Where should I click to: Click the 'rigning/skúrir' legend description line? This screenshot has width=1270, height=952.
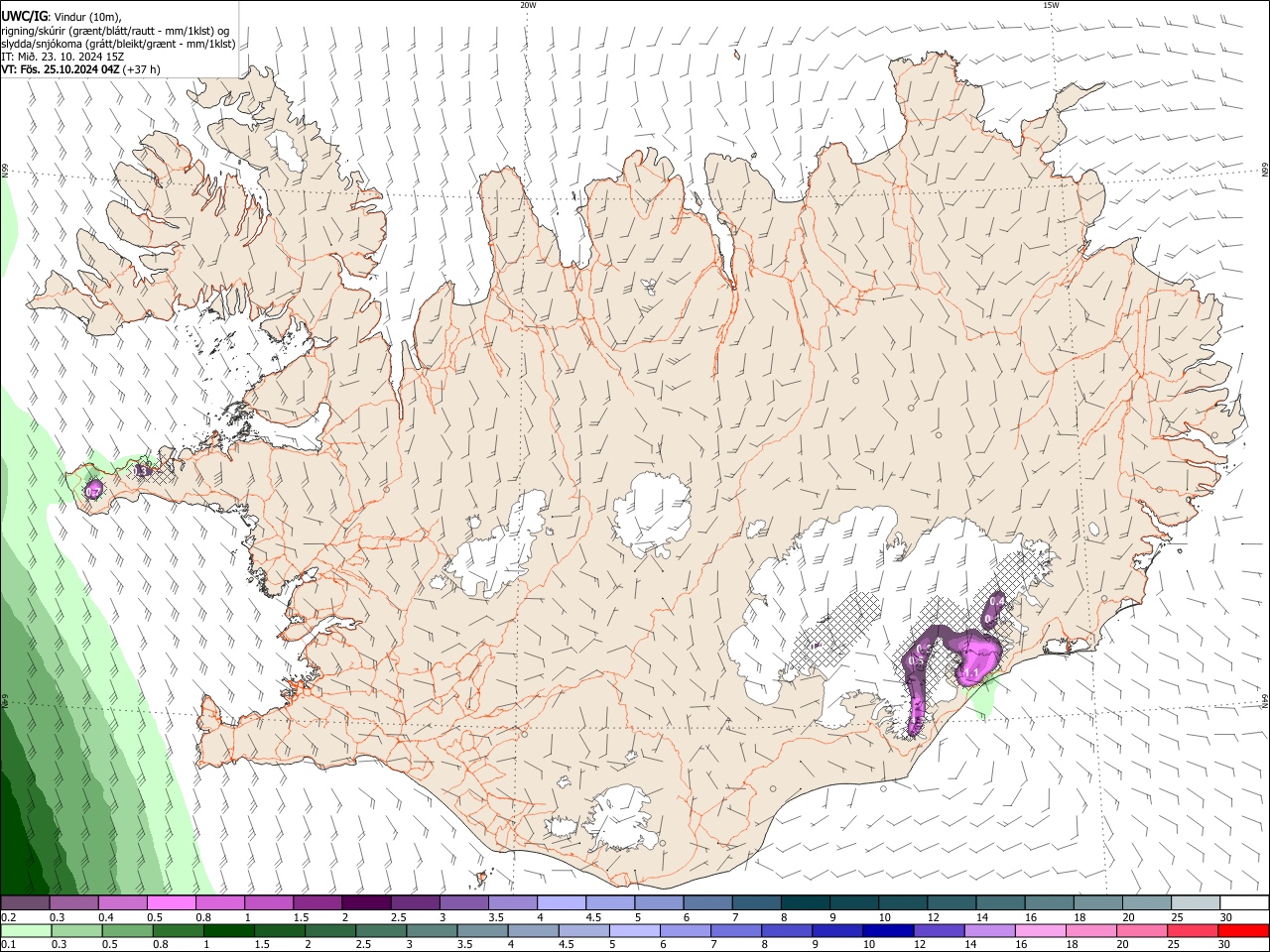click(115, 31)
